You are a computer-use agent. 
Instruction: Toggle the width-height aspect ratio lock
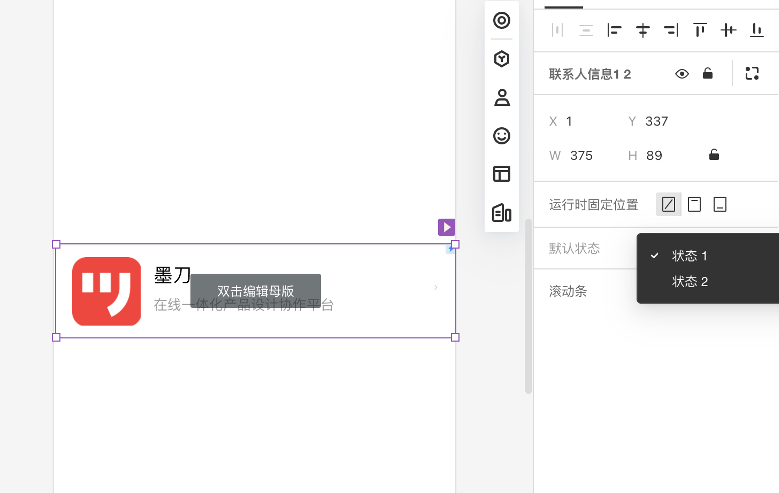pyautogui.click(x=714, y=155)
